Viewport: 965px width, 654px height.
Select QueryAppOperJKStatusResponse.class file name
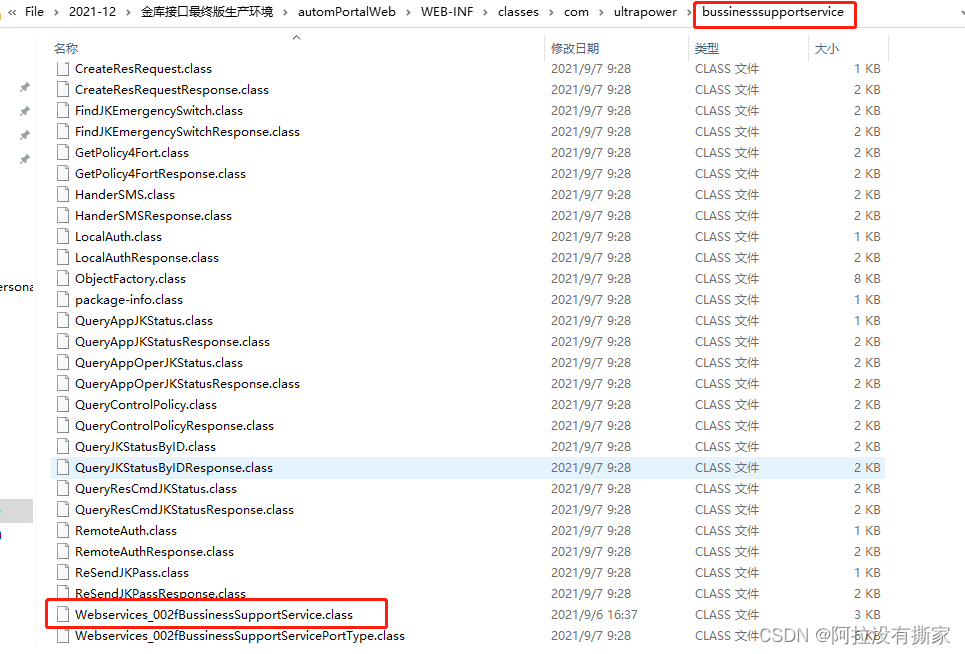click(187, 384)
